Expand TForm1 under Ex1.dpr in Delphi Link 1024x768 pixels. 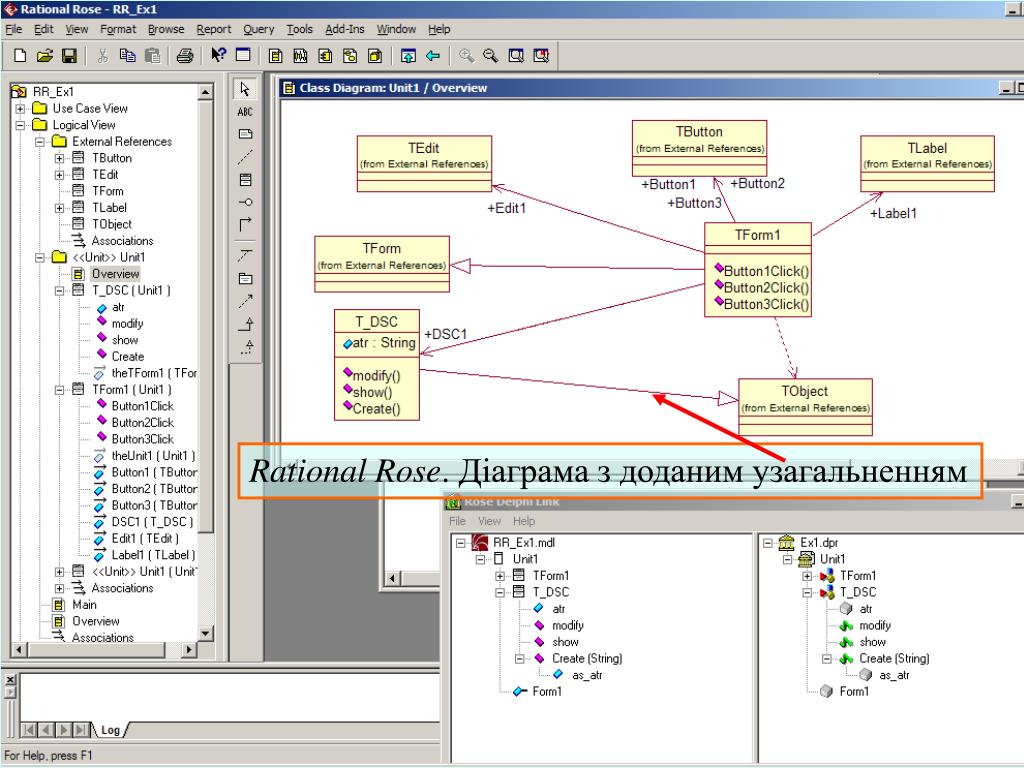(807, 576)
